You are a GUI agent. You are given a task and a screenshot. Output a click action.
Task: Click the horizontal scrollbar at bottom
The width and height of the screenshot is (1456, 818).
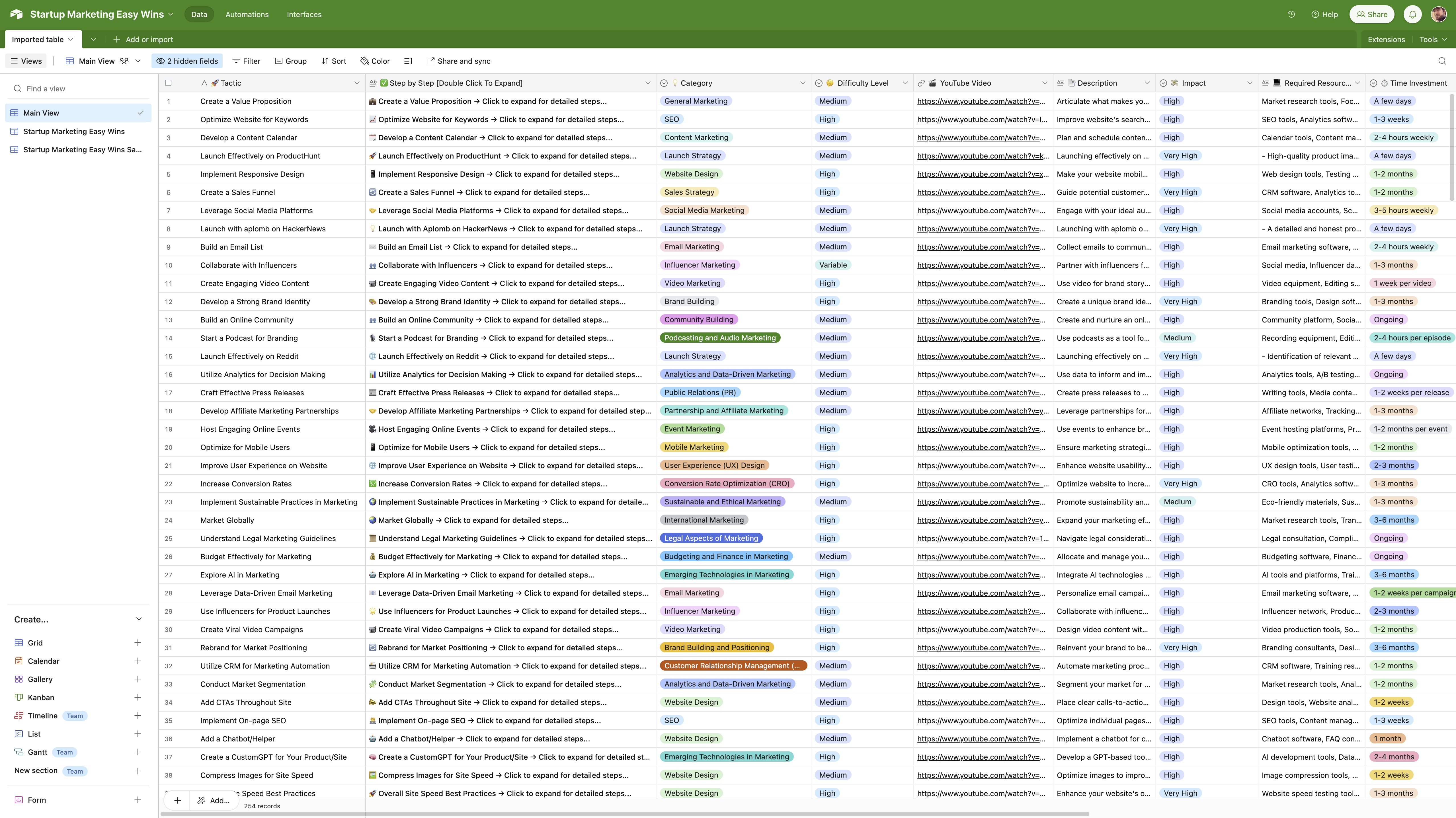coord(625,814)
